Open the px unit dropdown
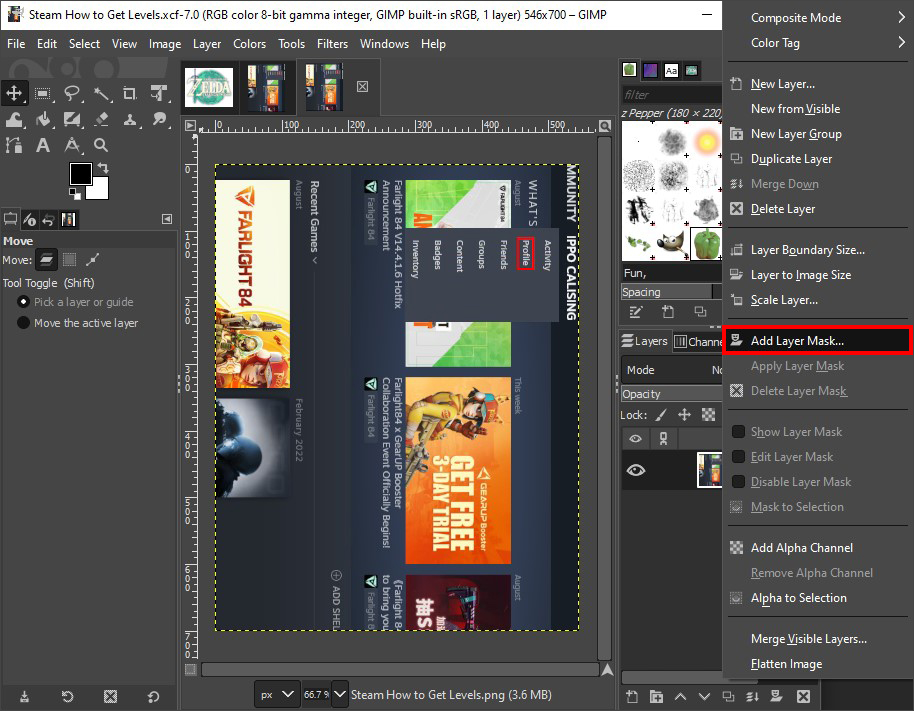 click(x=277, y=694)
